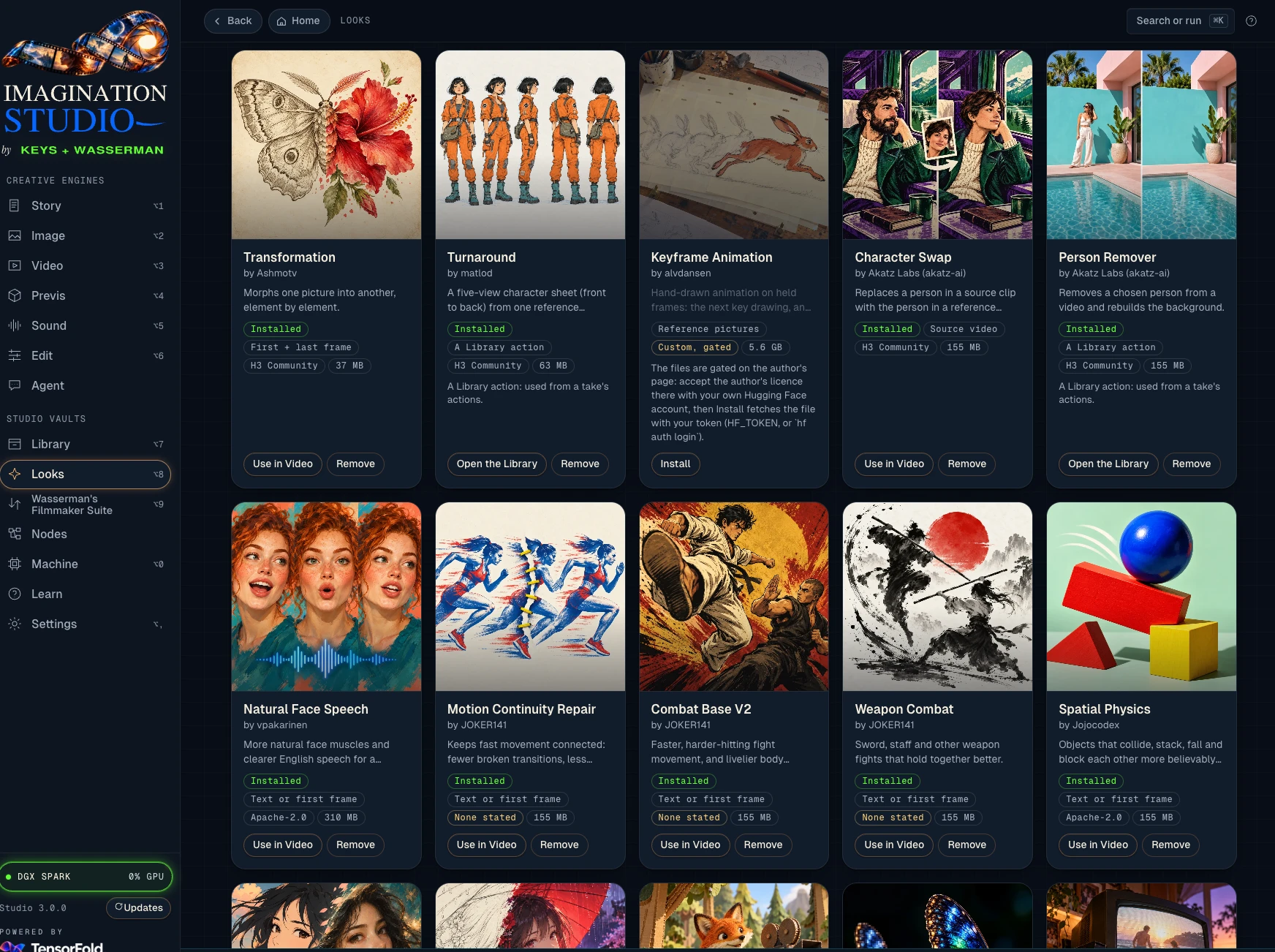This screenshot has height=952, width=1275.
Task: Click Use in Video for Combat Base V2
Action: coord(690,845)
